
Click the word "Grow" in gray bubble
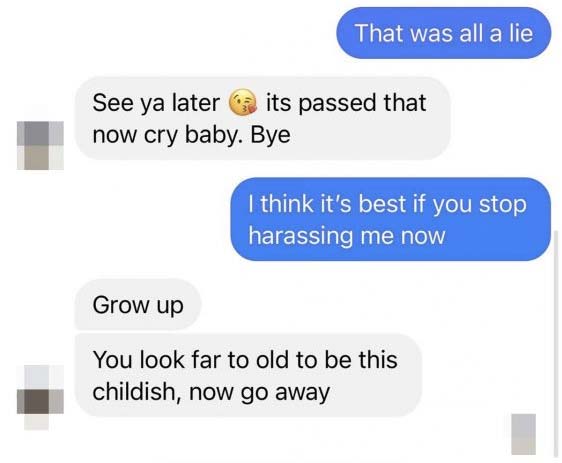(121, 305)
